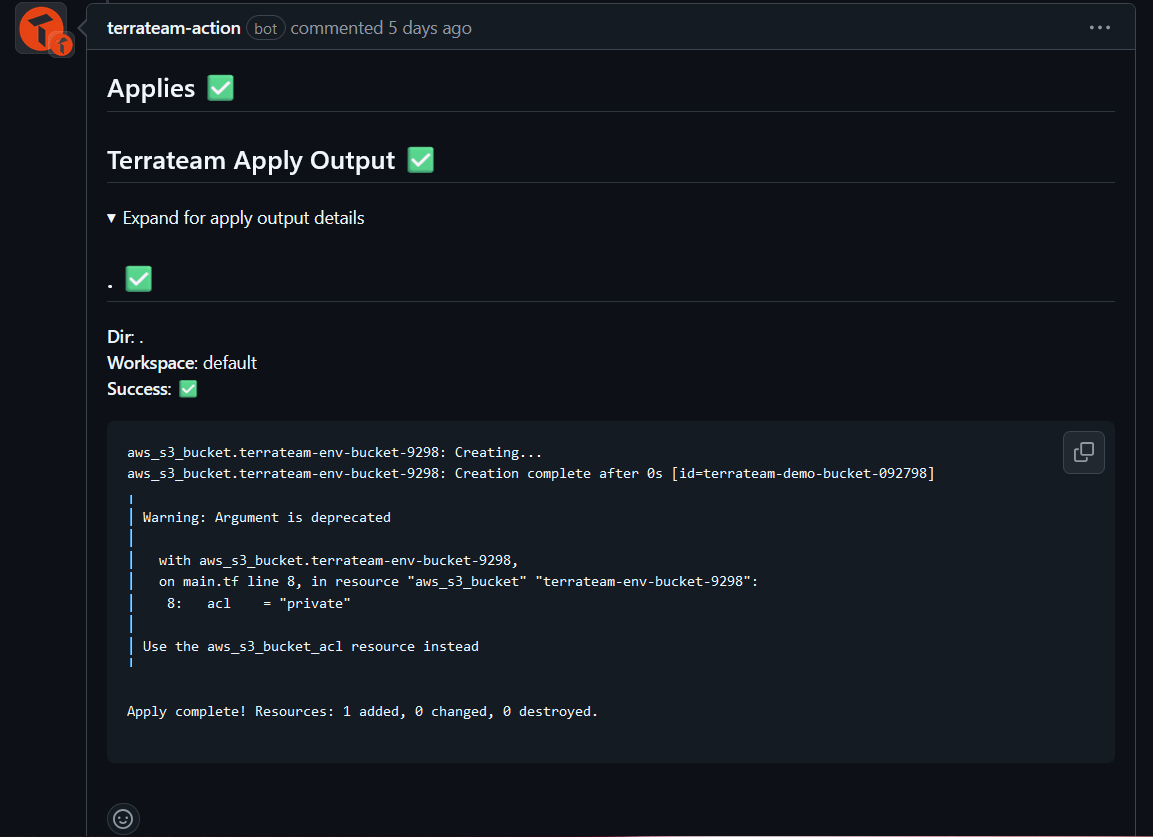The width and height of the screenshot is (1153, 837).
Task: Add a reaction with the smiley icon
Action: click(123, 818)
